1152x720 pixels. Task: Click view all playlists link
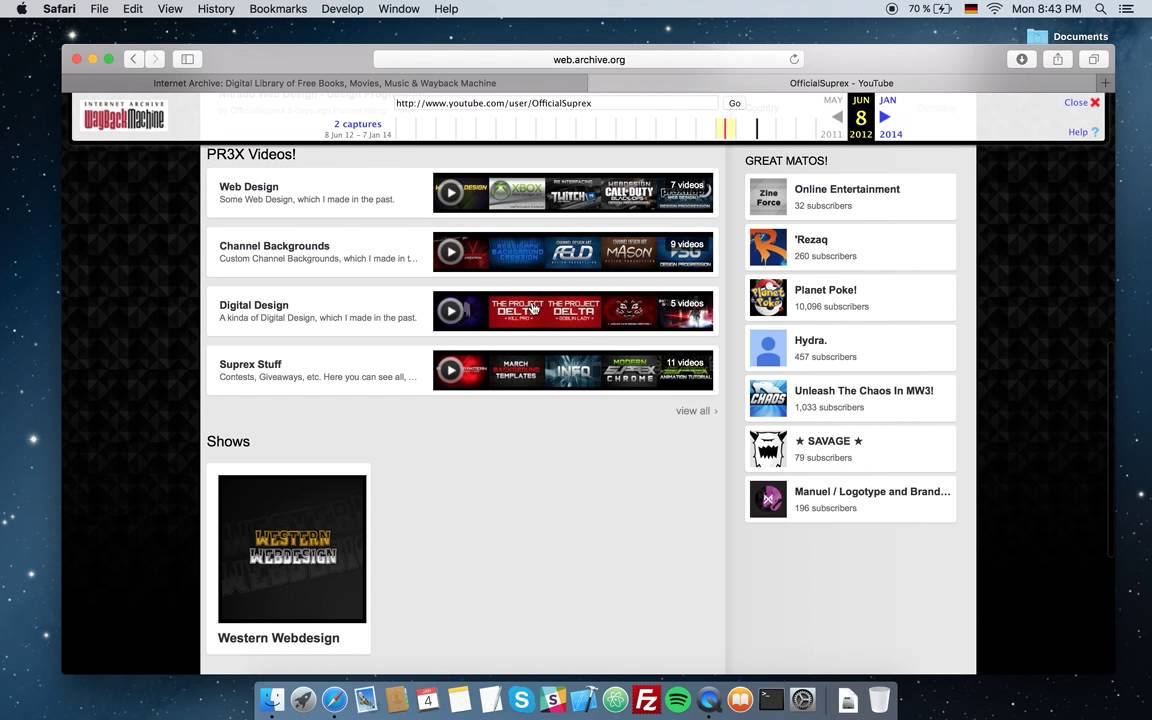(696, 411)
